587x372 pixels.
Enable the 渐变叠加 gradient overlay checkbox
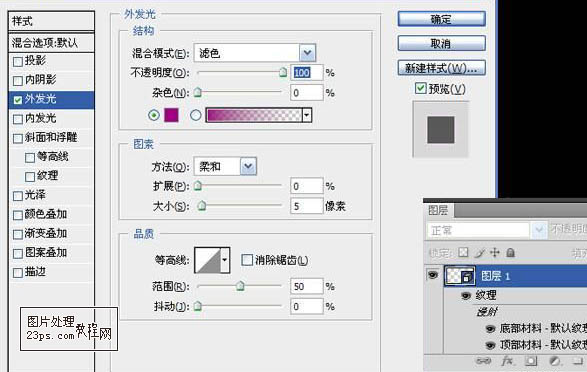click(18, 235)
